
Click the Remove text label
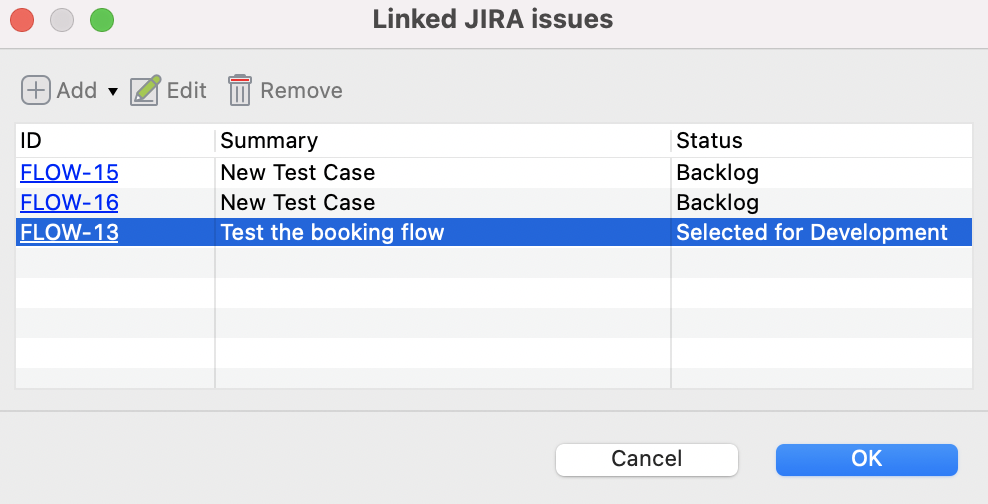[x=301, y=91]
